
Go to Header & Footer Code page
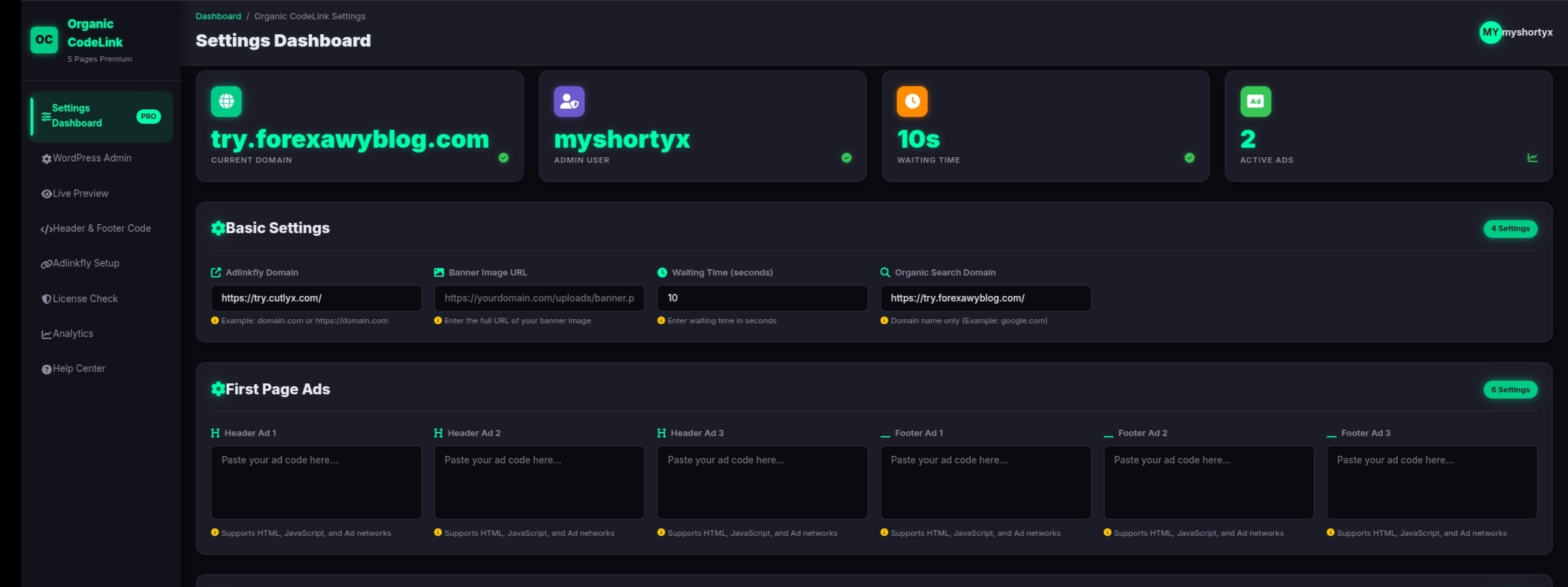pos(101,228)
